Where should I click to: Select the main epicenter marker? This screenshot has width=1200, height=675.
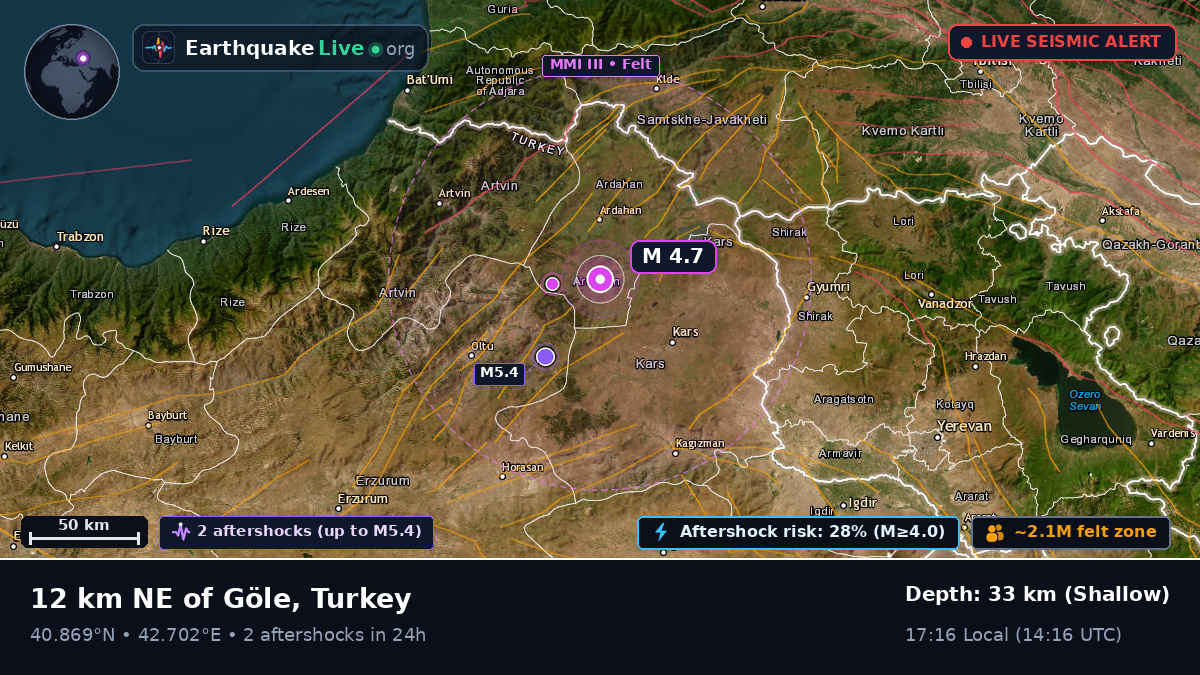coord(600,279)
